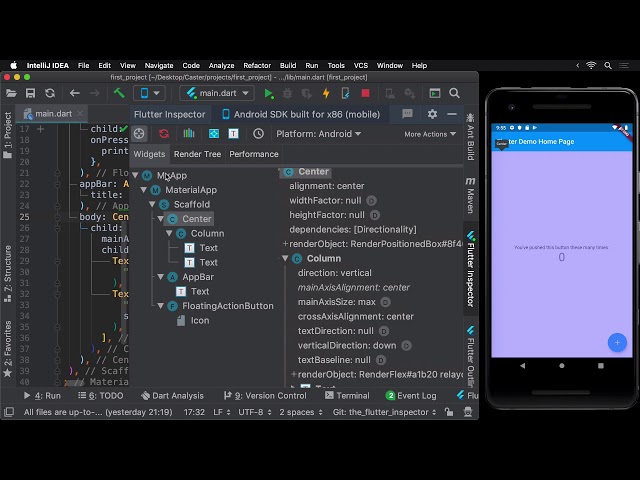The height and width of the screenshot is (480, 640).
Task: Open the Navigate menu
Action: click(x=159, y=65)
